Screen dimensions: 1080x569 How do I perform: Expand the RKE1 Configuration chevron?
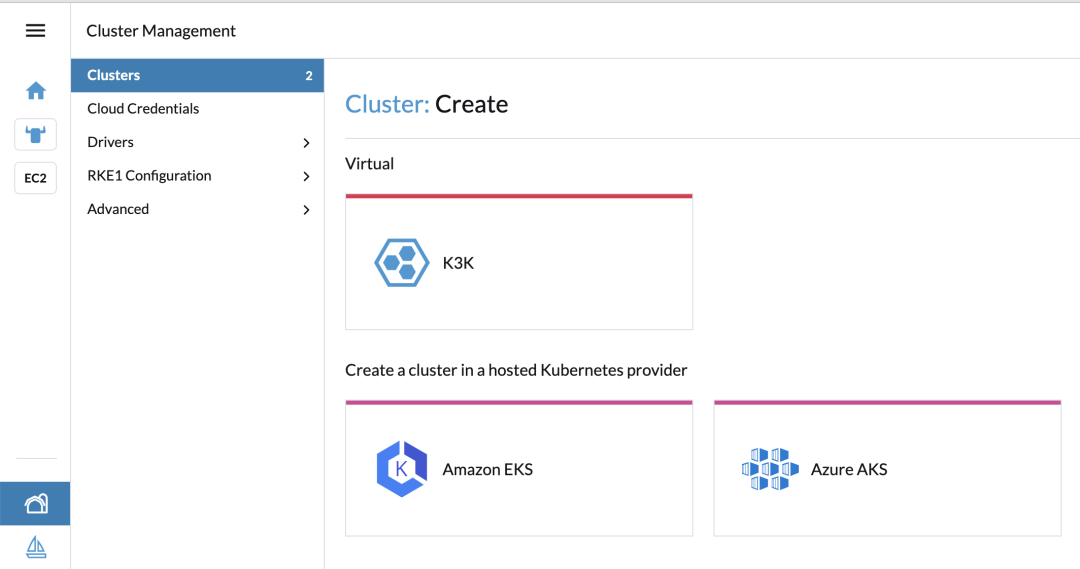[307, 176]
